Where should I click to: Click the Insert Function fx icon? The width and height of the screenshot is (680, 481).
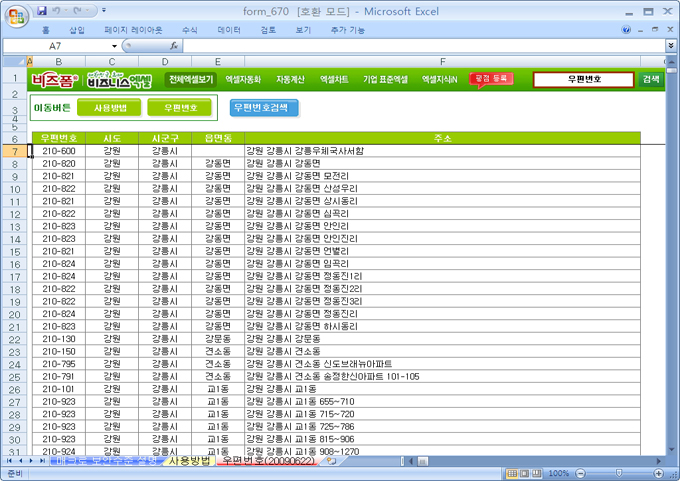coord(174,46)
